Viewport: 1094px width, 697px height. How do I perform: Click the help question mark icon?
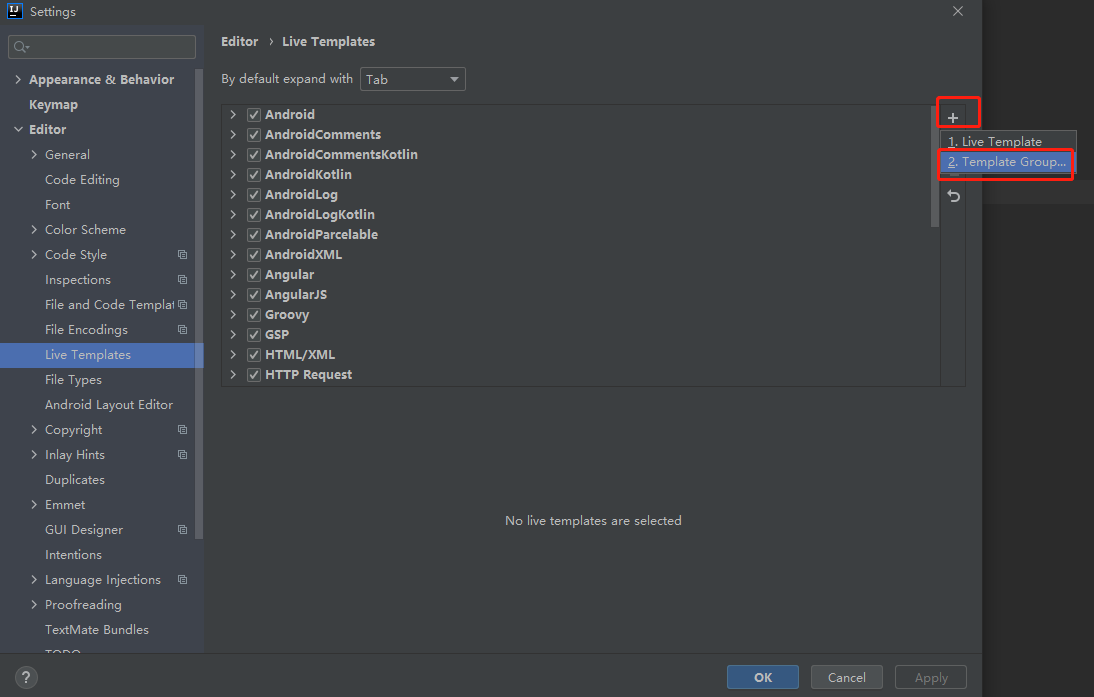click(x=27, y=677)
